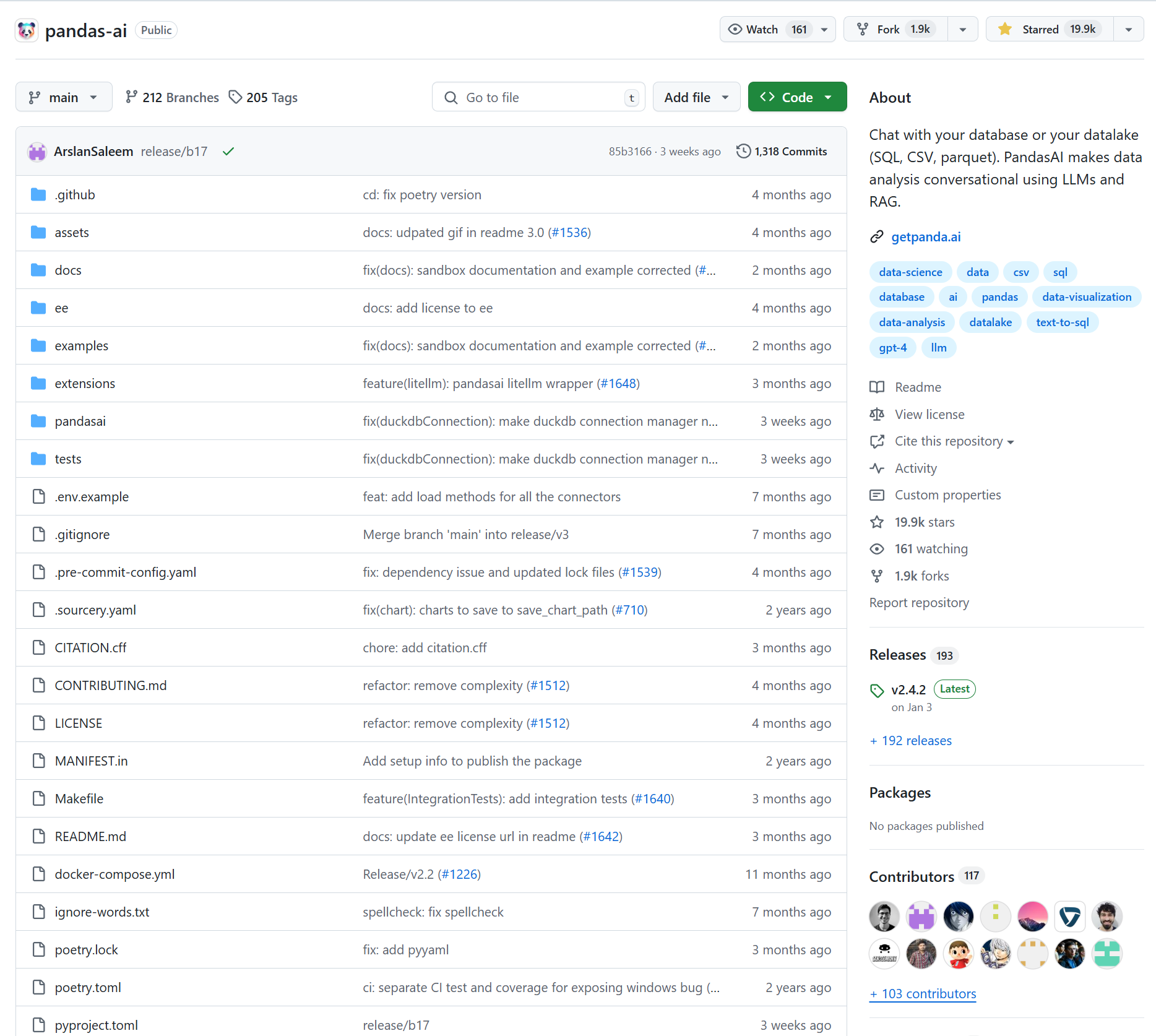
Task: Open pull request #710 link
Action: [629, 610]
